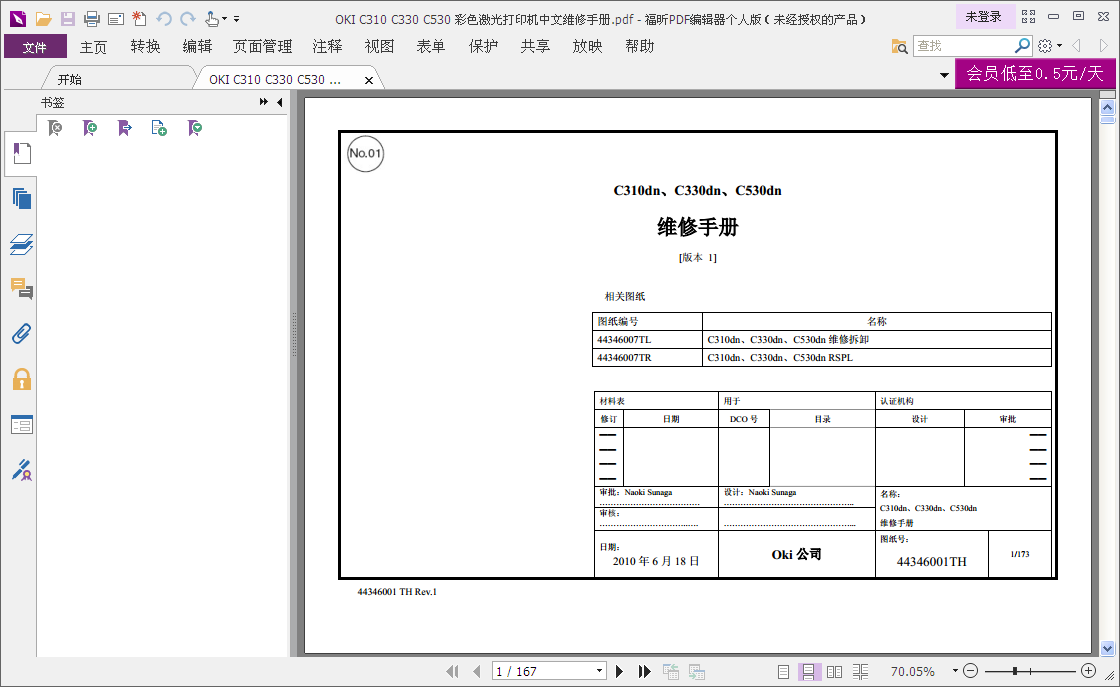Collapse the 书签 navigation panel
Image resolution: width=1120 pixels, height=687 pixels.
(279, 102)
